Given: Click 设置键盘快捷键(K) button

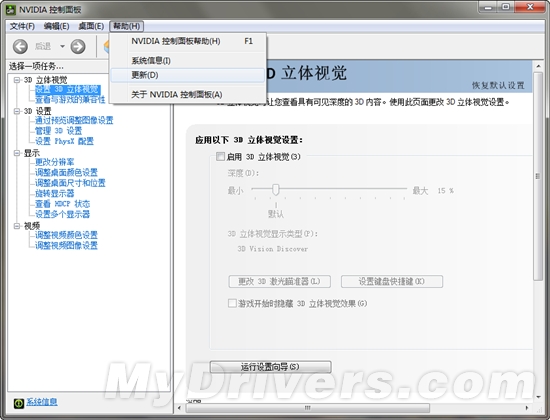Looking at the screenshot, I should coord(392,281).
